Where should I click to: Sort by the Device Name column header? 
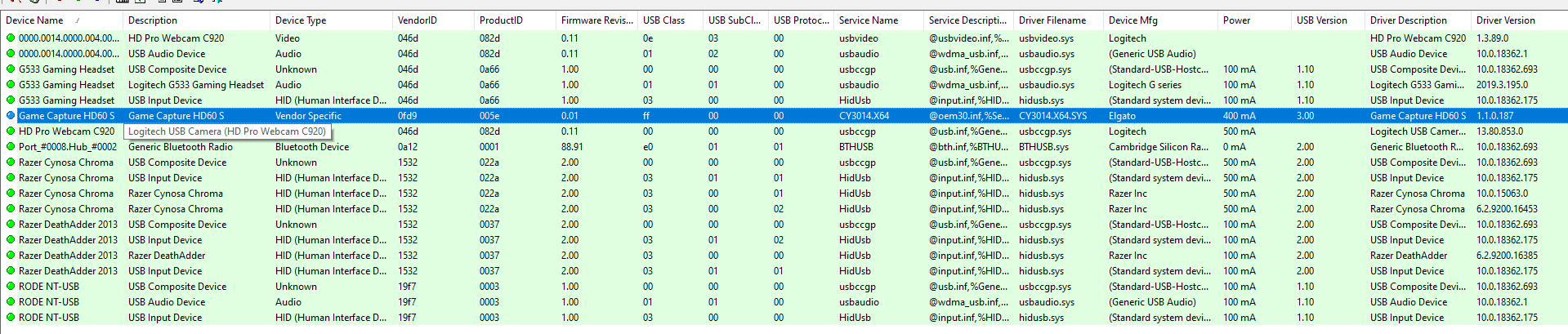tap(61, 20)
